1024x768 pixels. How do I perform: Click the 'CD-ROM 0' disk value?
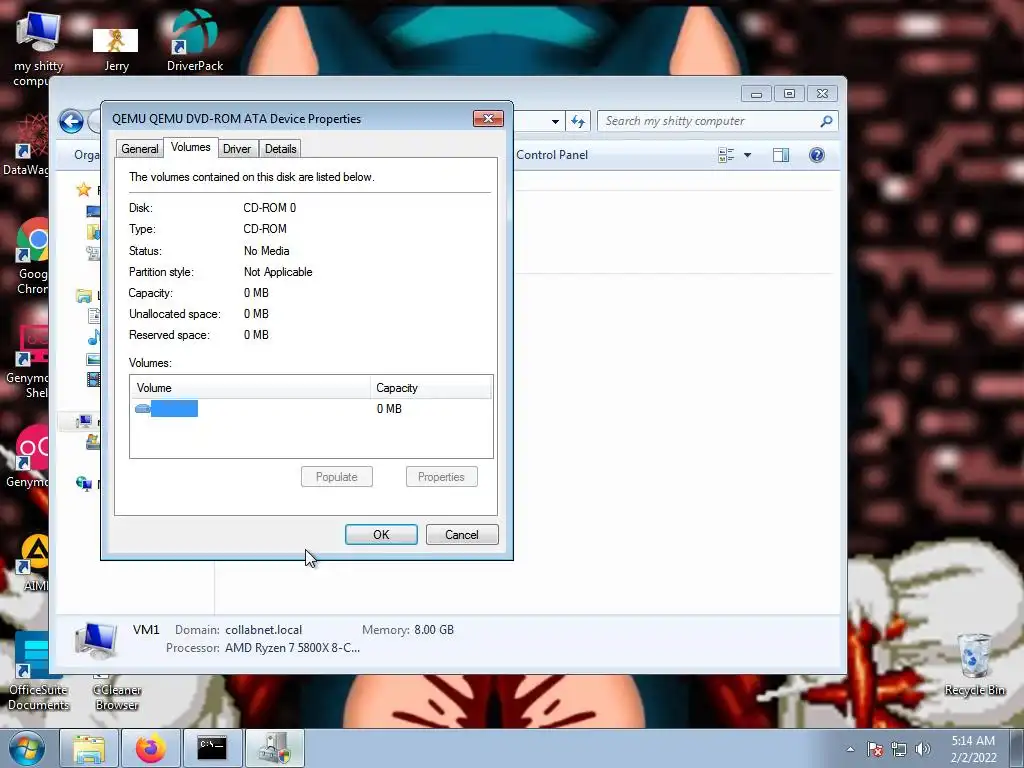pos(270,208)
